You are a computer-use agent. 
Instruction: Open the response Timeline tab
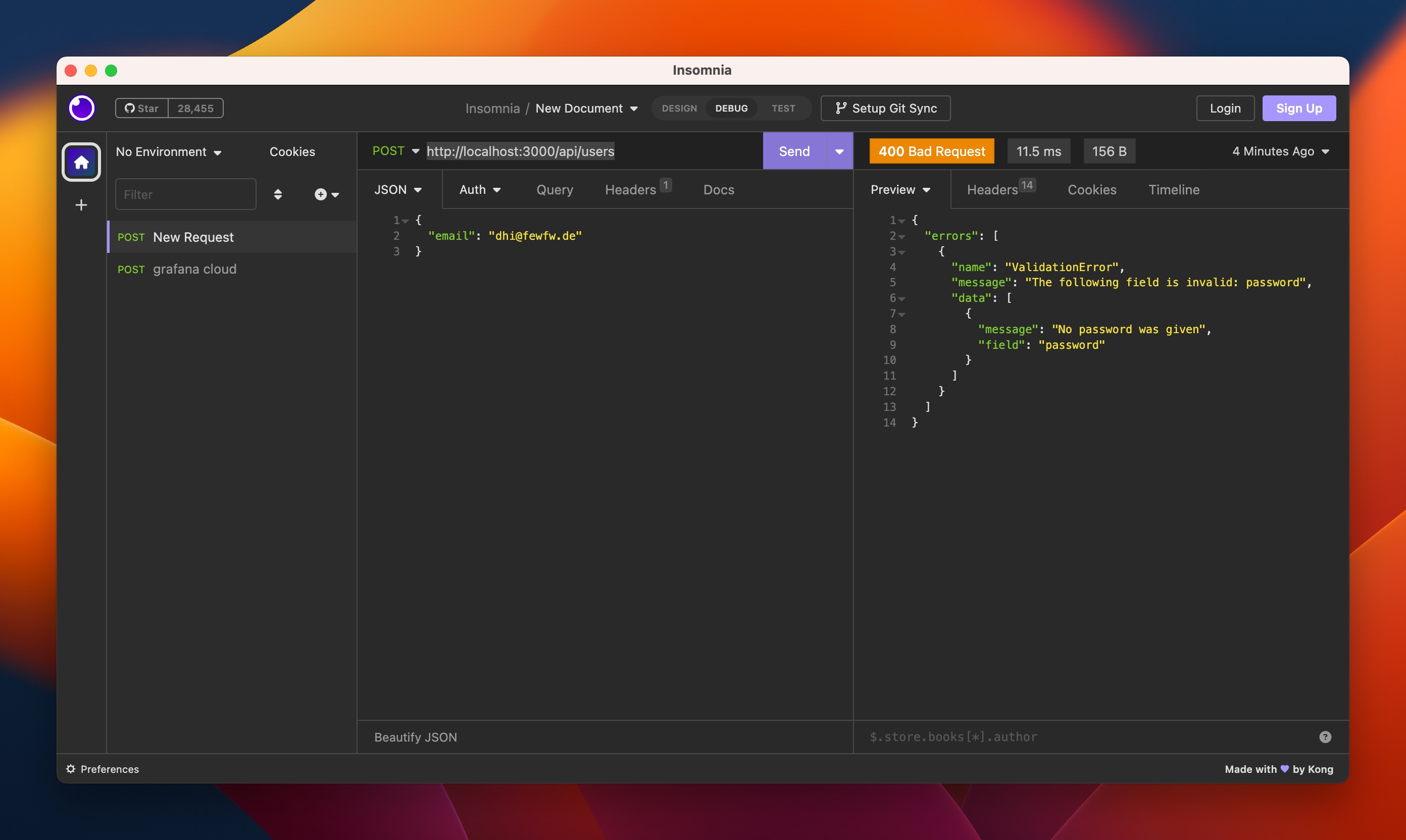click(1174, 190)
